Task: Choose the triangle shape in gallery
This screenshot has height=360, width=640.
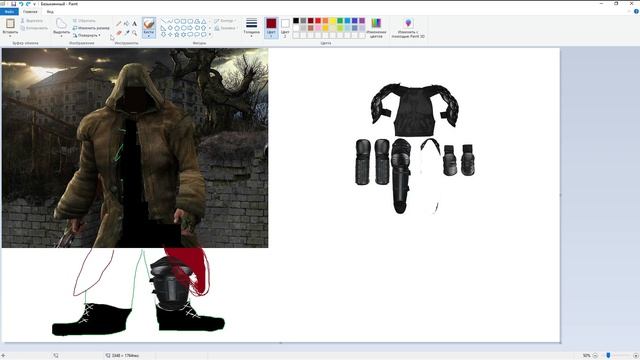Action: [203, 21]
